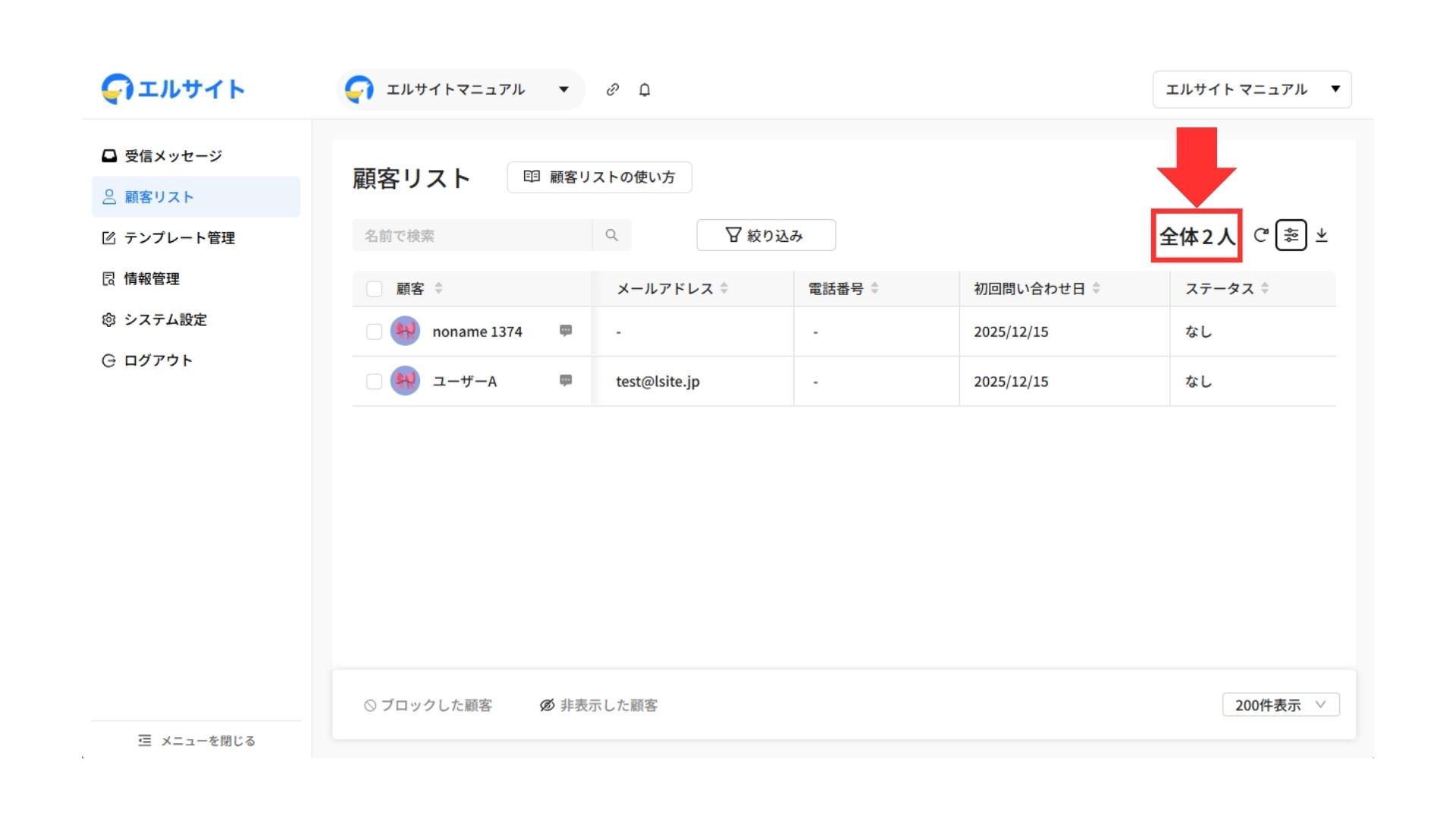Expand the エルサイトマニュアル account dropdown

563,89
